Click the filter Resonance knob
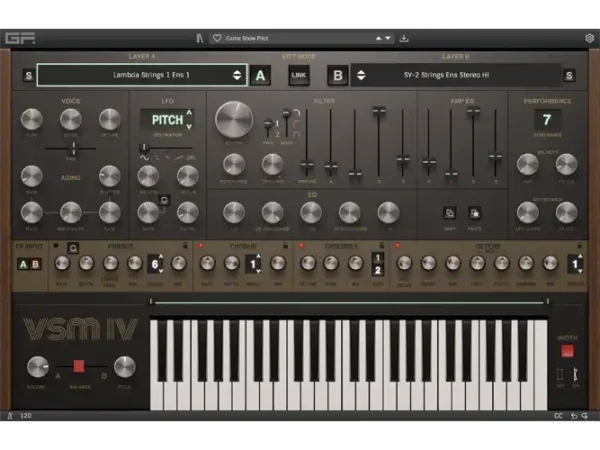 click(x=233, y=165)
